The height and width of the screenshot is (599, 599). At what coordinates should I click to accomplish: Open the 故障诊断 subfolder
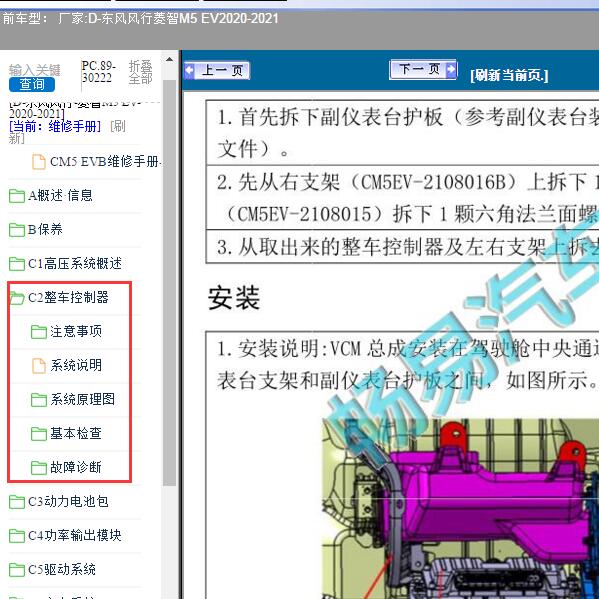pyautogui.click(x=76, y=467)
